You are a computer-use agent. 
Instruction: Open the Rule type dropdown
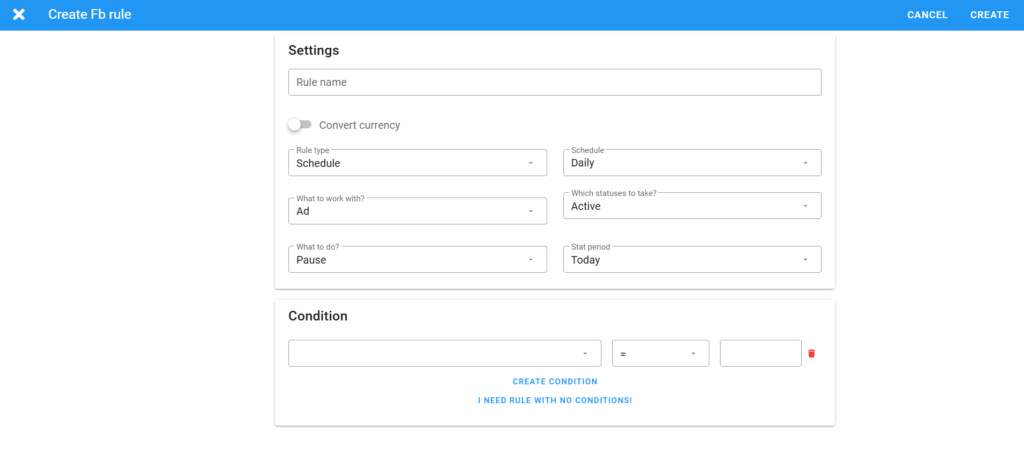417,163
